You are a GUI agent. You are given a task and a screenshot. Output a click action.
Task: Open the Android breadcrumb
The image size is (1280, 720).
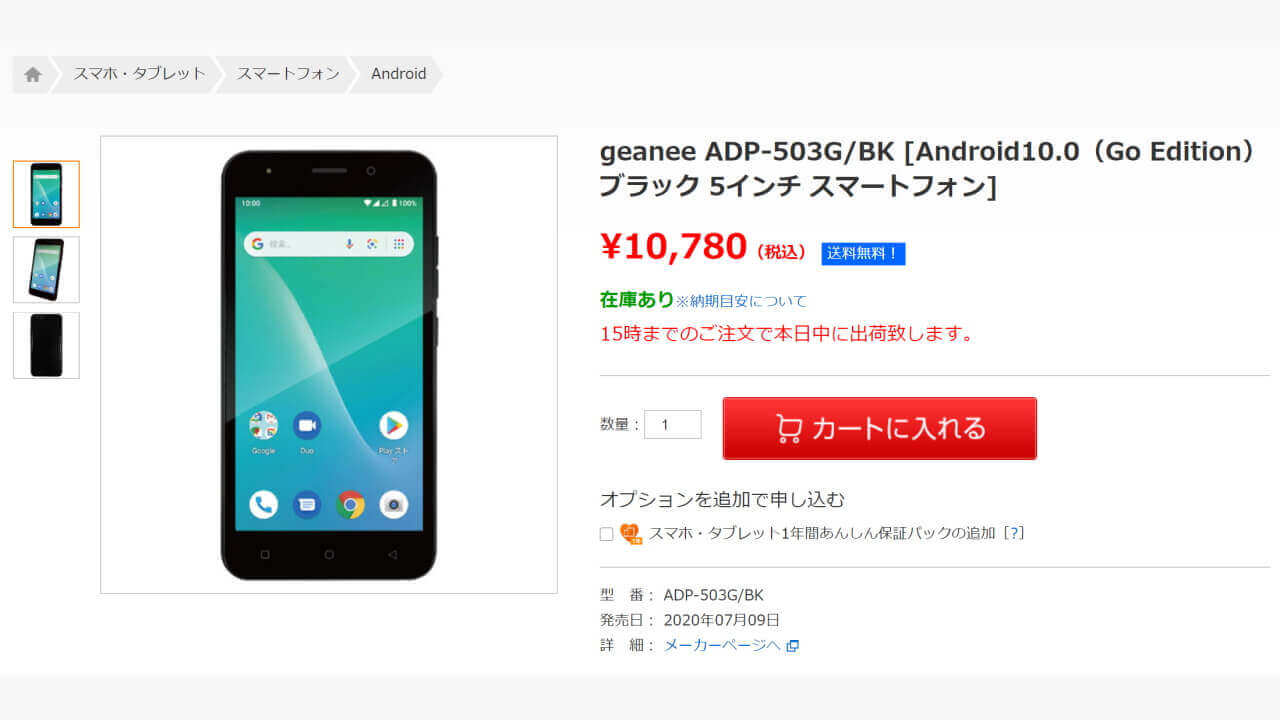coord(398,74)
